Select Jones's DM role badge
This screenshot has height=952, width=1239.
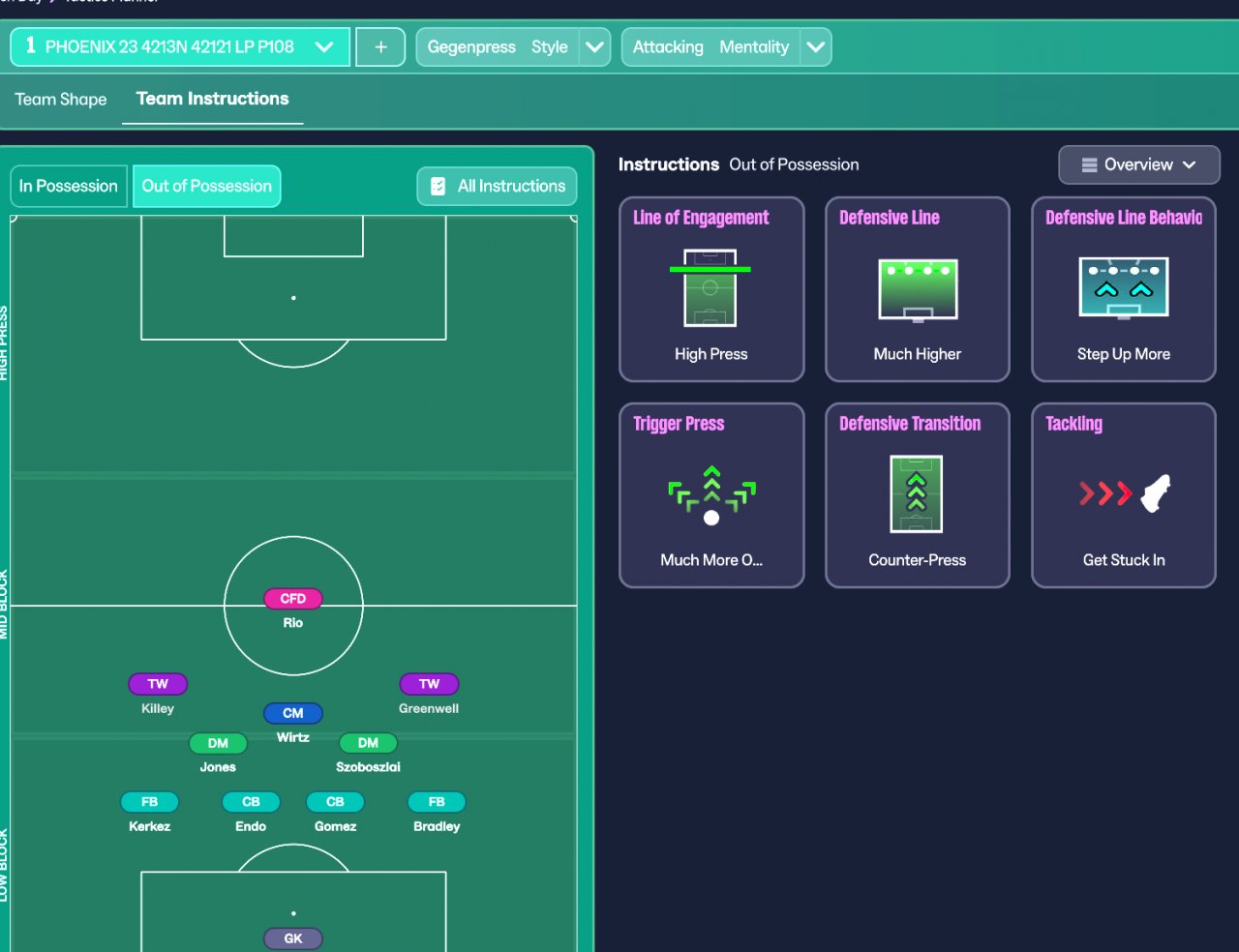(218, 743)
